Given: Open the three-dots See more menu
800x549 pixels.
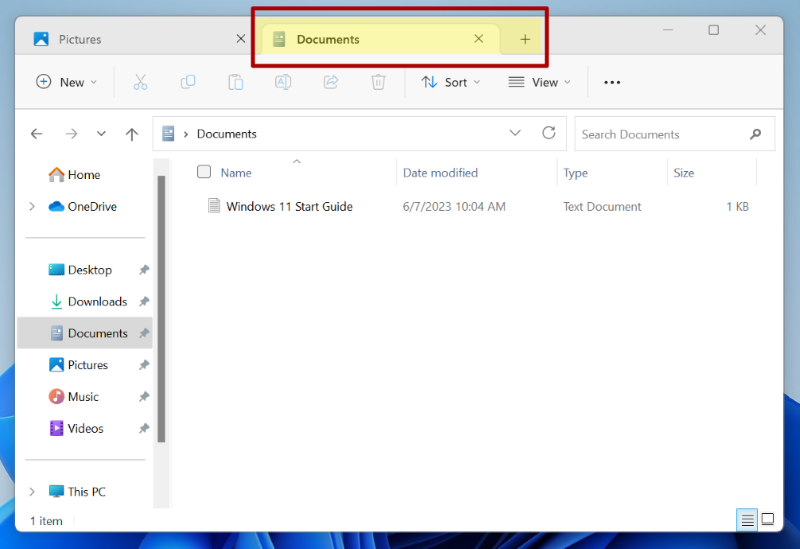Looking at the screenshot, I should 612,82.
